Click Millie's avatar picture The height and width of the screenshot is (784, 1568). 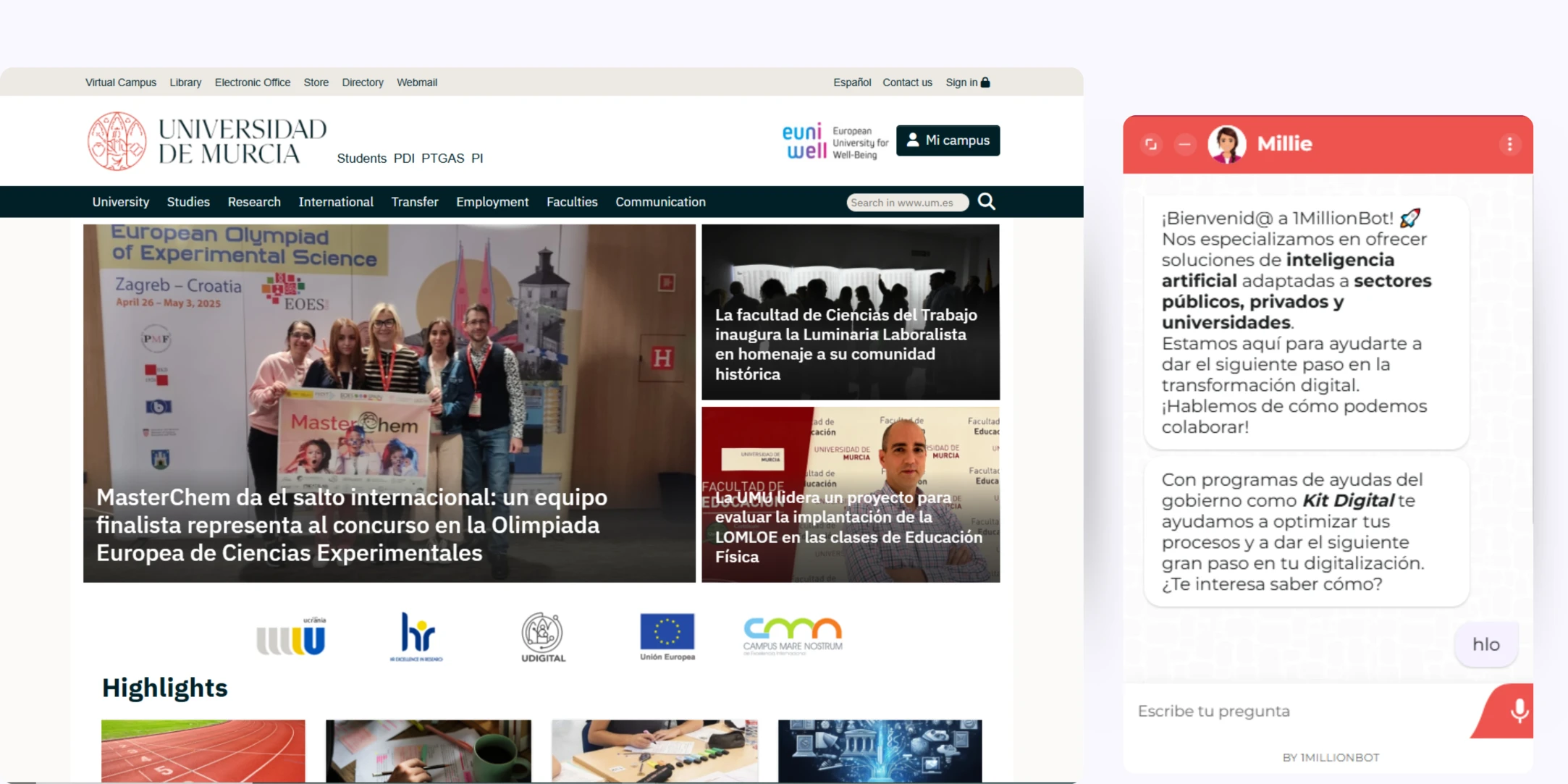pos(1226,144)
